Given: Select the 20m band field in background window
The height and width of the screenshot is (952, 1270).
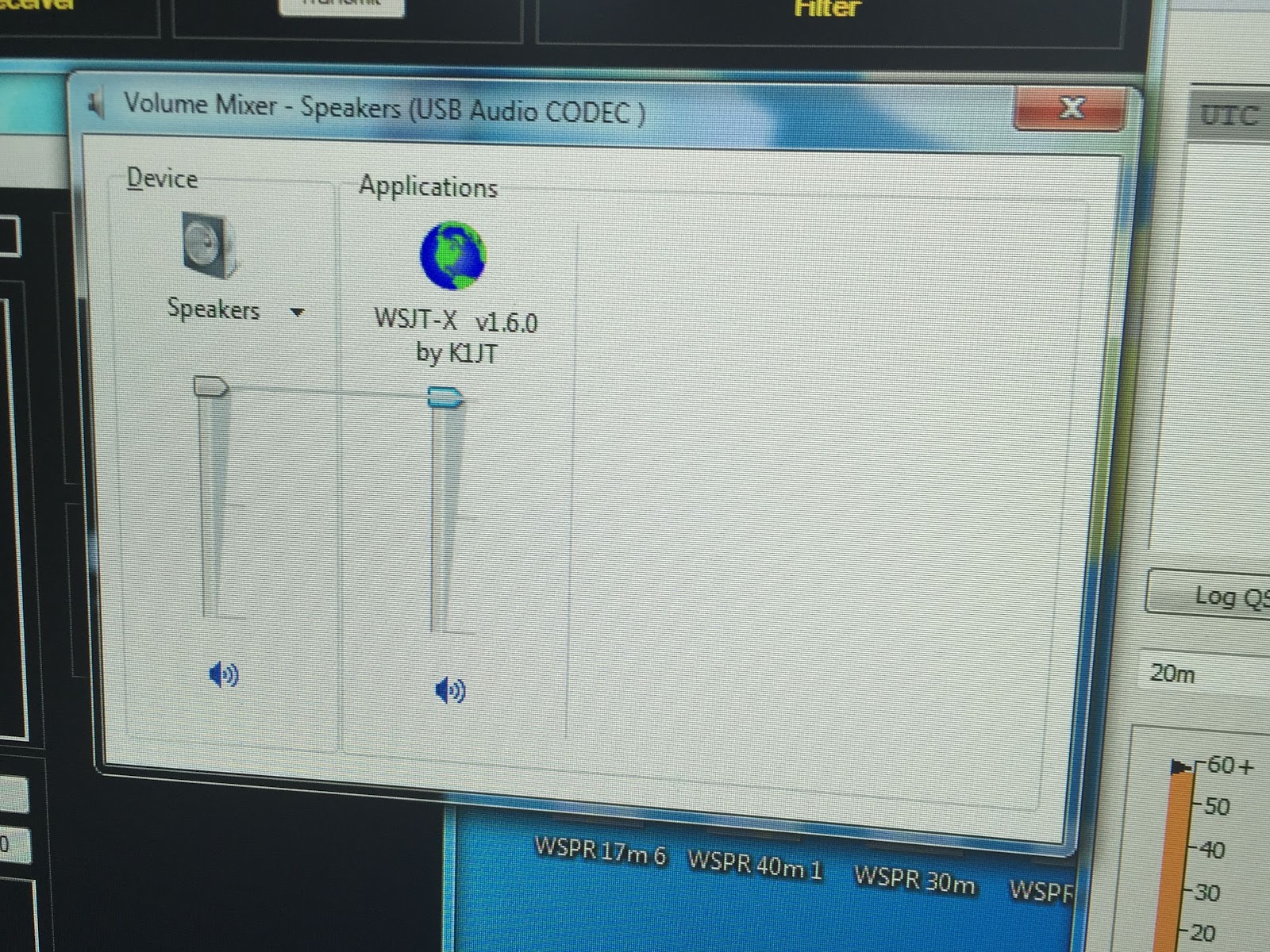Looking at the screenshot, I should [x=1204, y=674].
